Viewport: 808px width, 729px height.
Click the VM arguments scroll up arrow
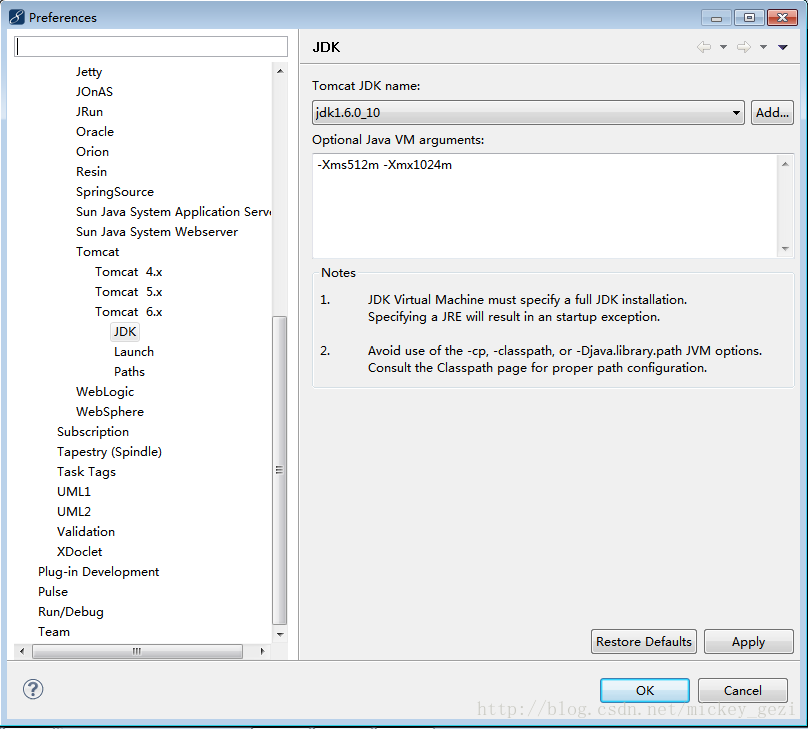[785, 164]
